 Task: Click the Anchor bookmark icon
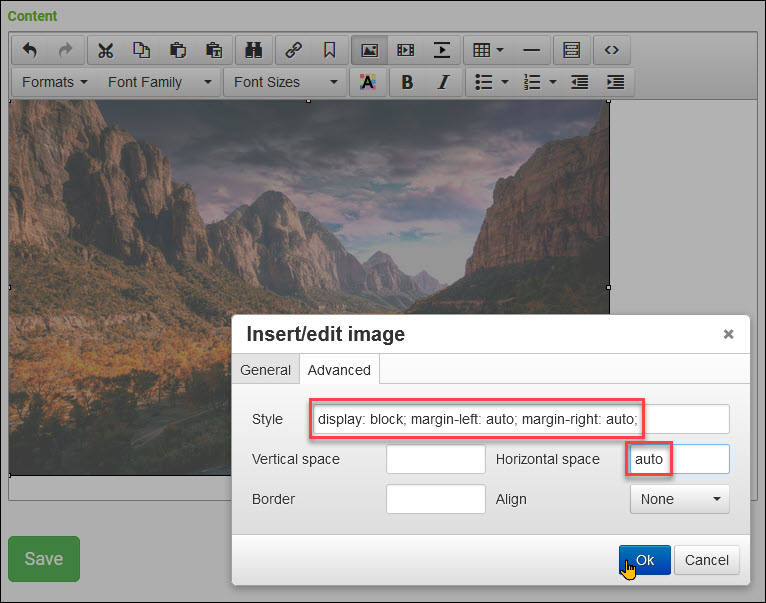330,50
